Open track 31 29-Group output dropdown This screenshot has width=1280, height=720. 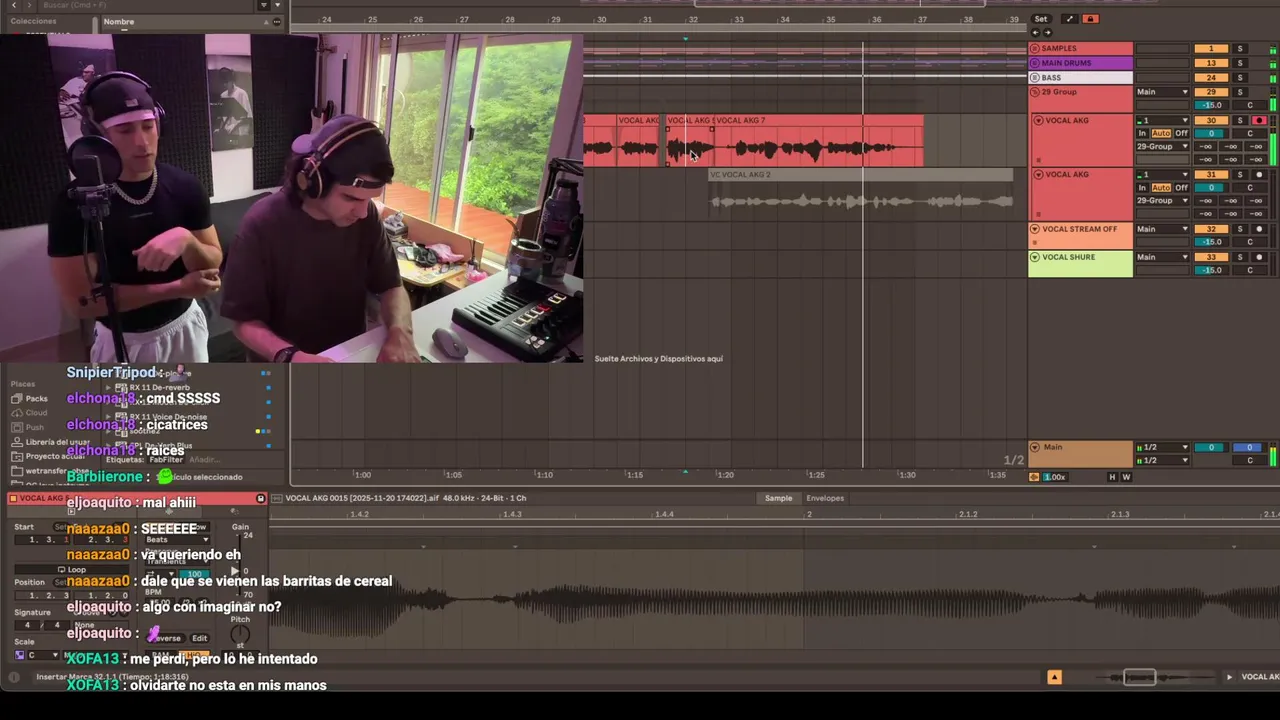[1162, 201]
